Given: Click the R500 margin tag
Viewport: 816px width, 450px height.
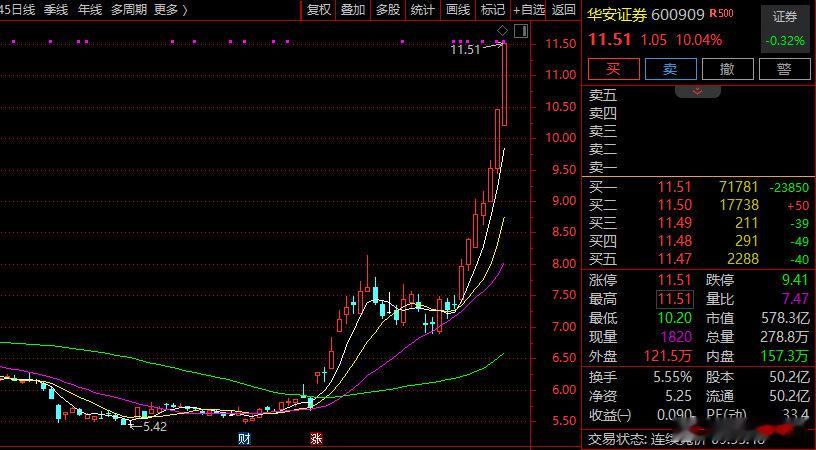Looking at the screenshot, I should [722, 13].
